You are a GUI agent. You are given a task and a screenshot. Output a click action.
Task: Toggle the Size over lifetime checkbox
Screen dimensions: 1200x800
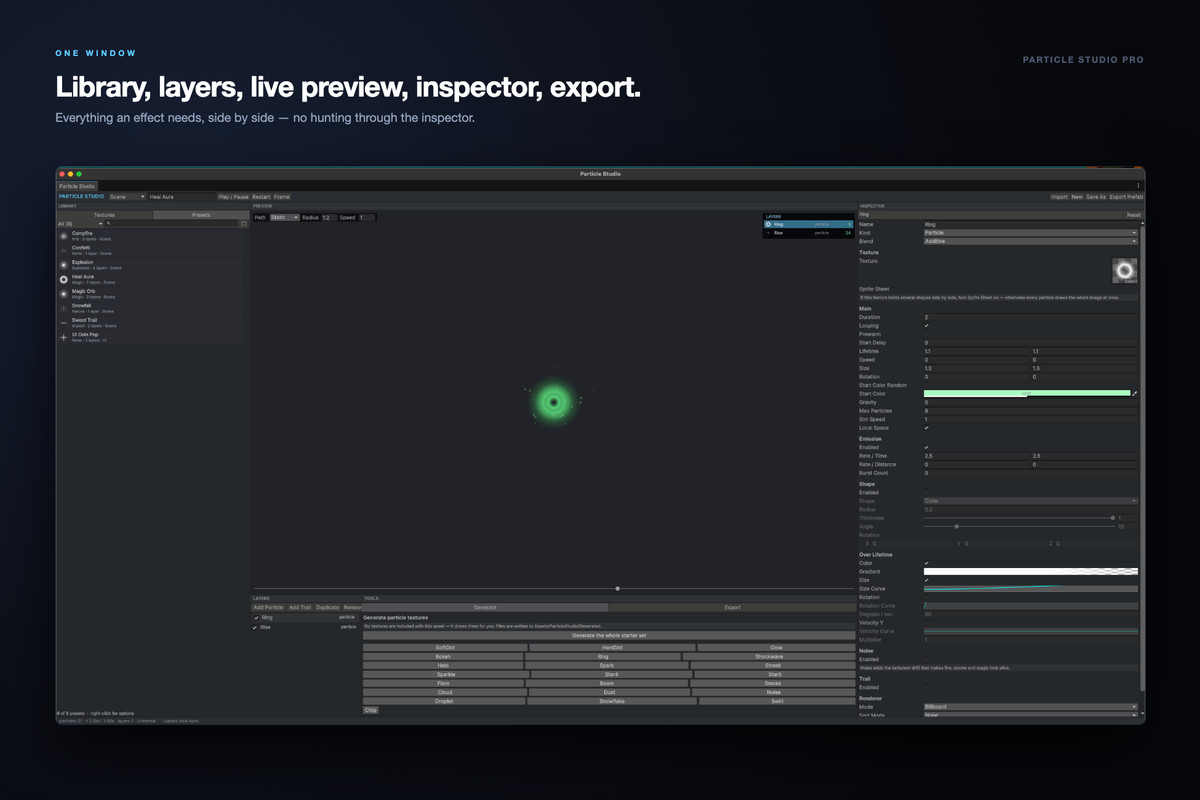pos(927,580)
